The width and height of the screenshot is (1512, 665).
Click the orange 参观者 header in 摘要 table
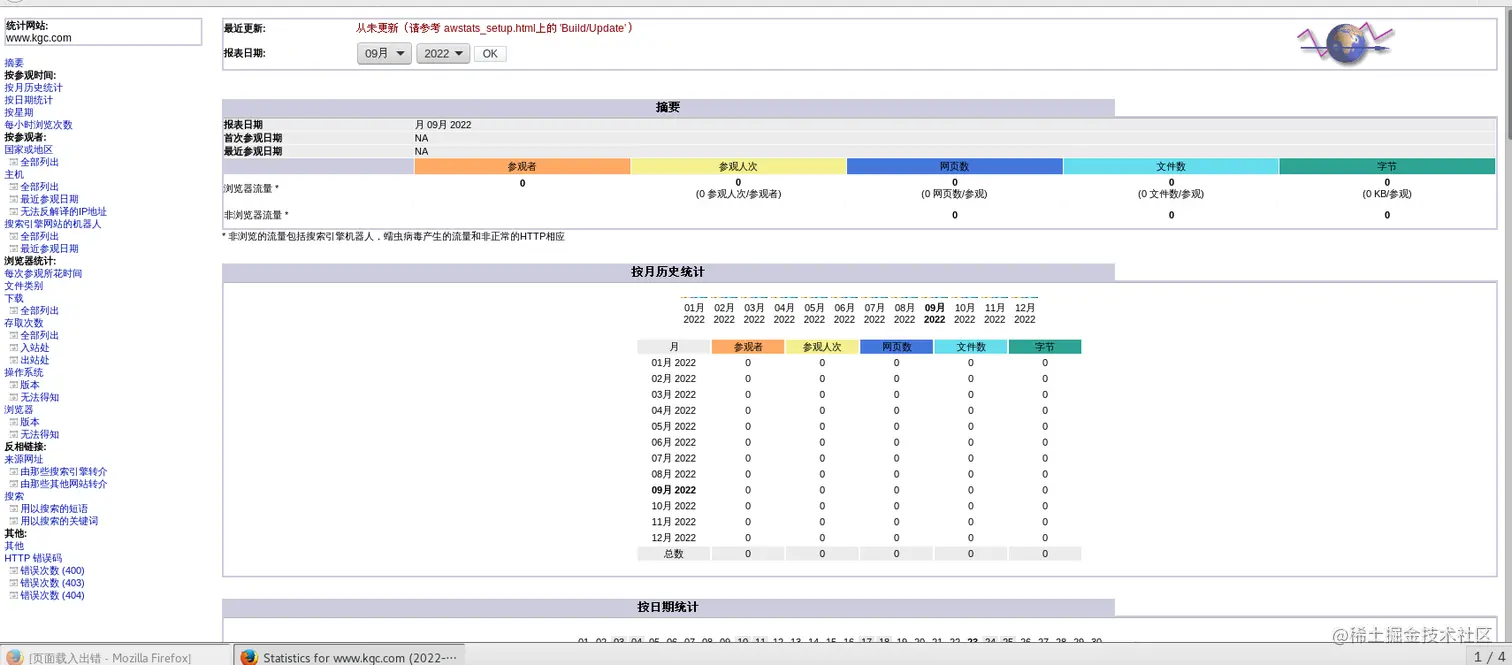pyautogui.click(x=522, y=166)
